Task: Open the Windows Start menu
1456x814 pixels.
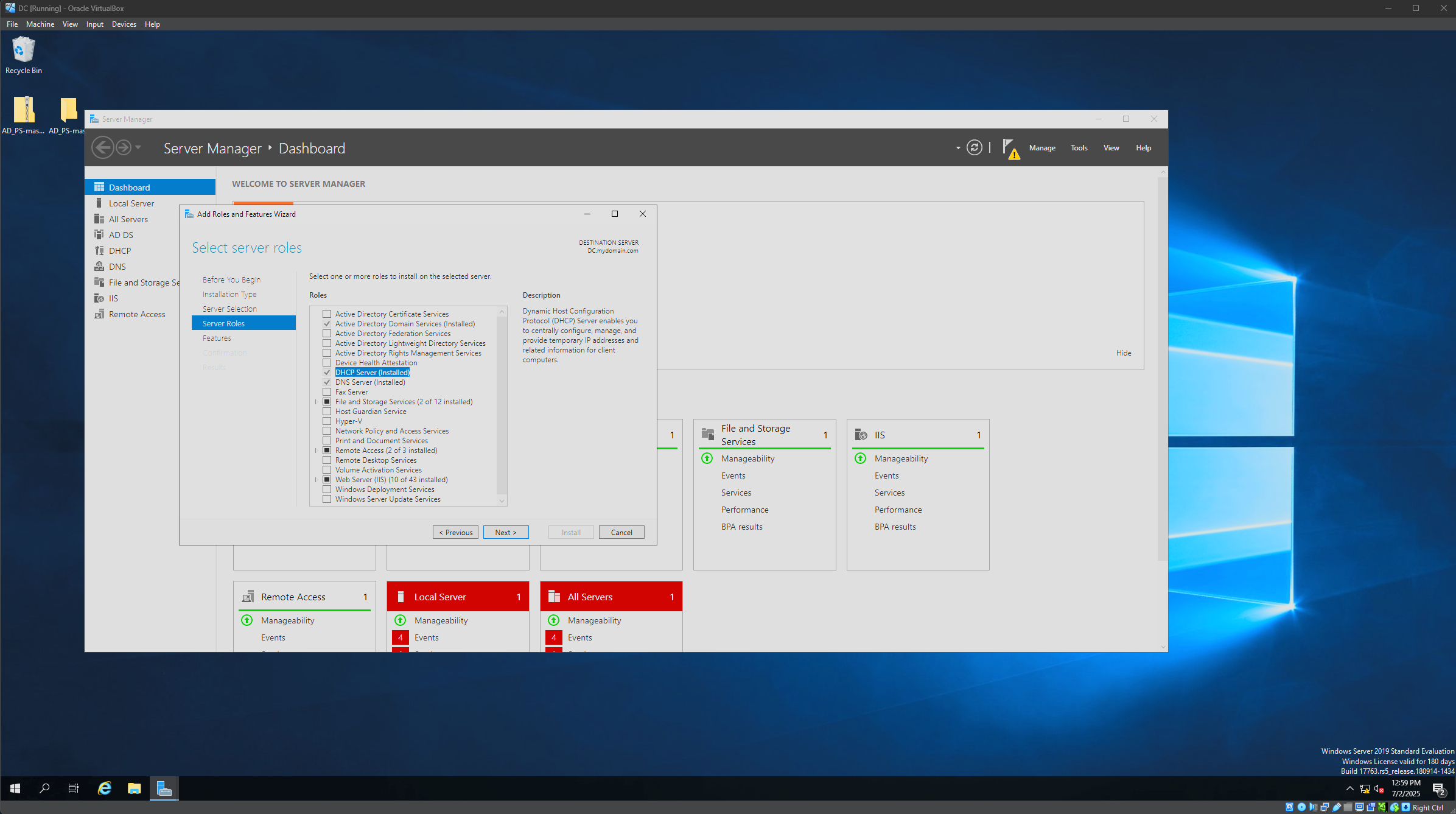Action: tap(15, 788)
